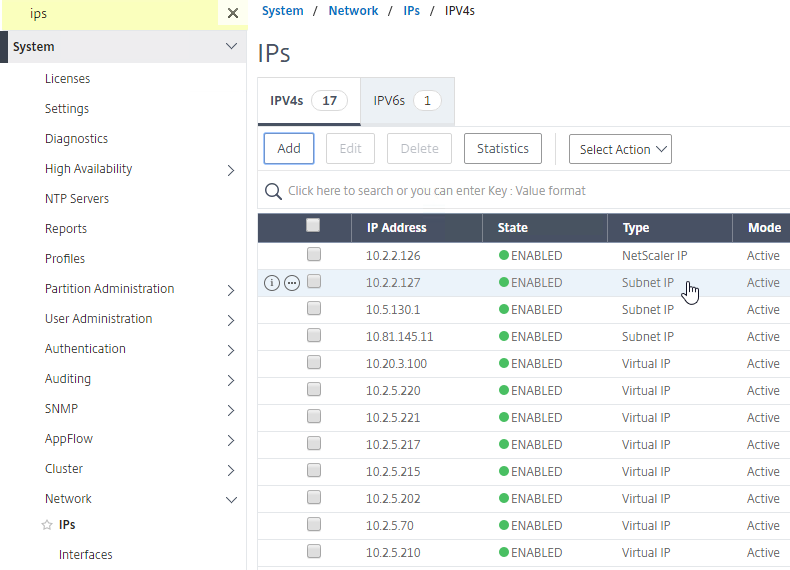
Task: Check the box for 10.20.3.100
Action: [x=314, y=362]
